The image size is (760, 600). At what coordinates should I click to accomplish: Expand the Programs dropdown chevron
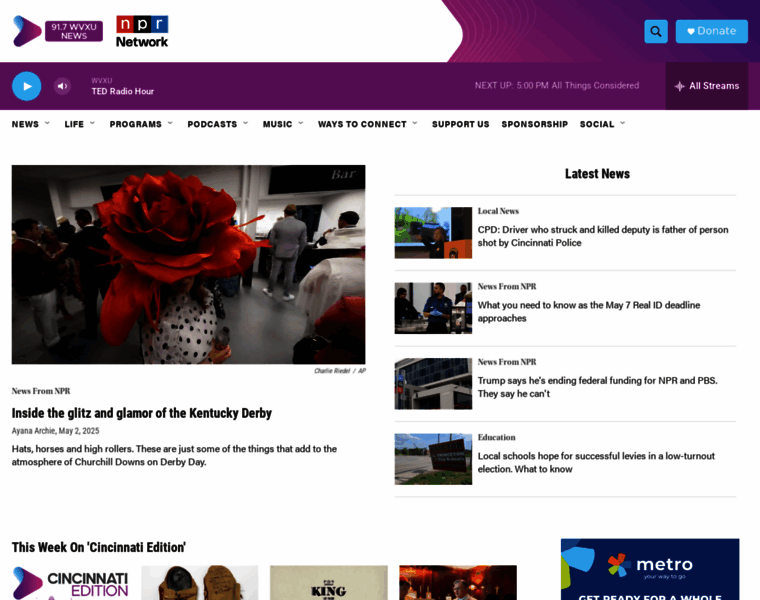point(170,124)
